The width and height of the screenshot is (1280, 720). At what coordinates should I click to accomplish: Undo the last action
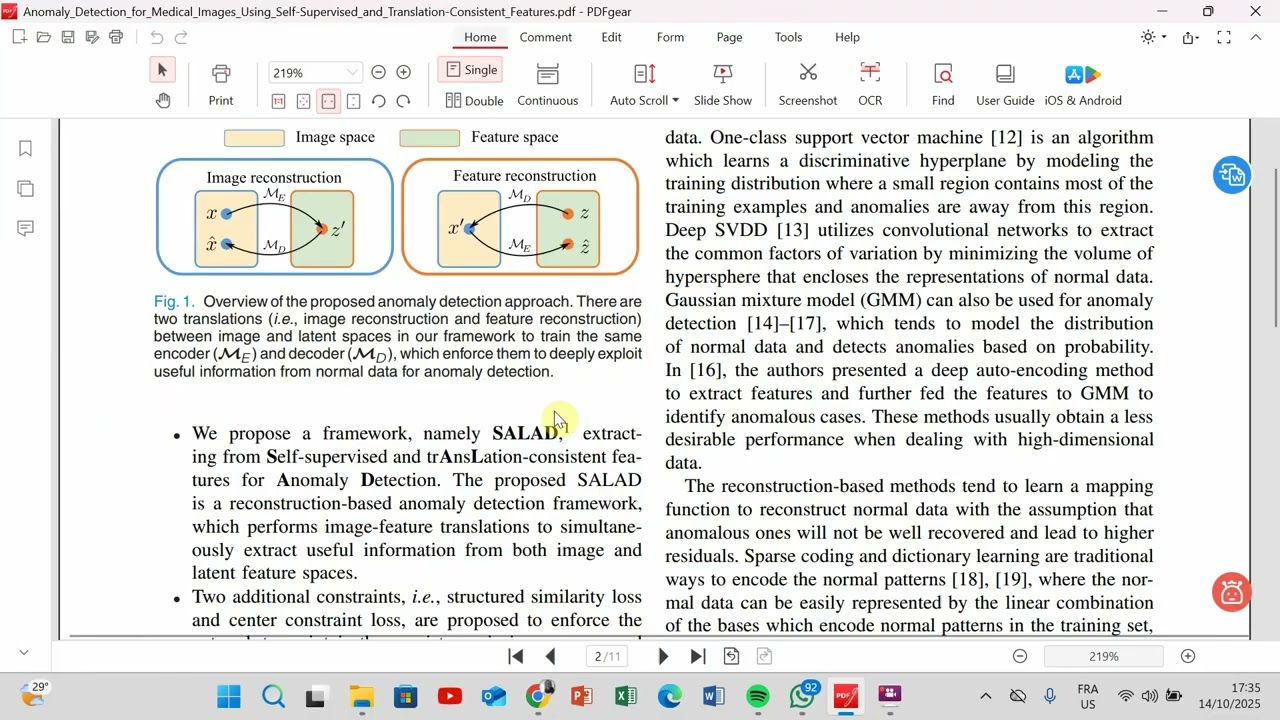tap(157, 37)
